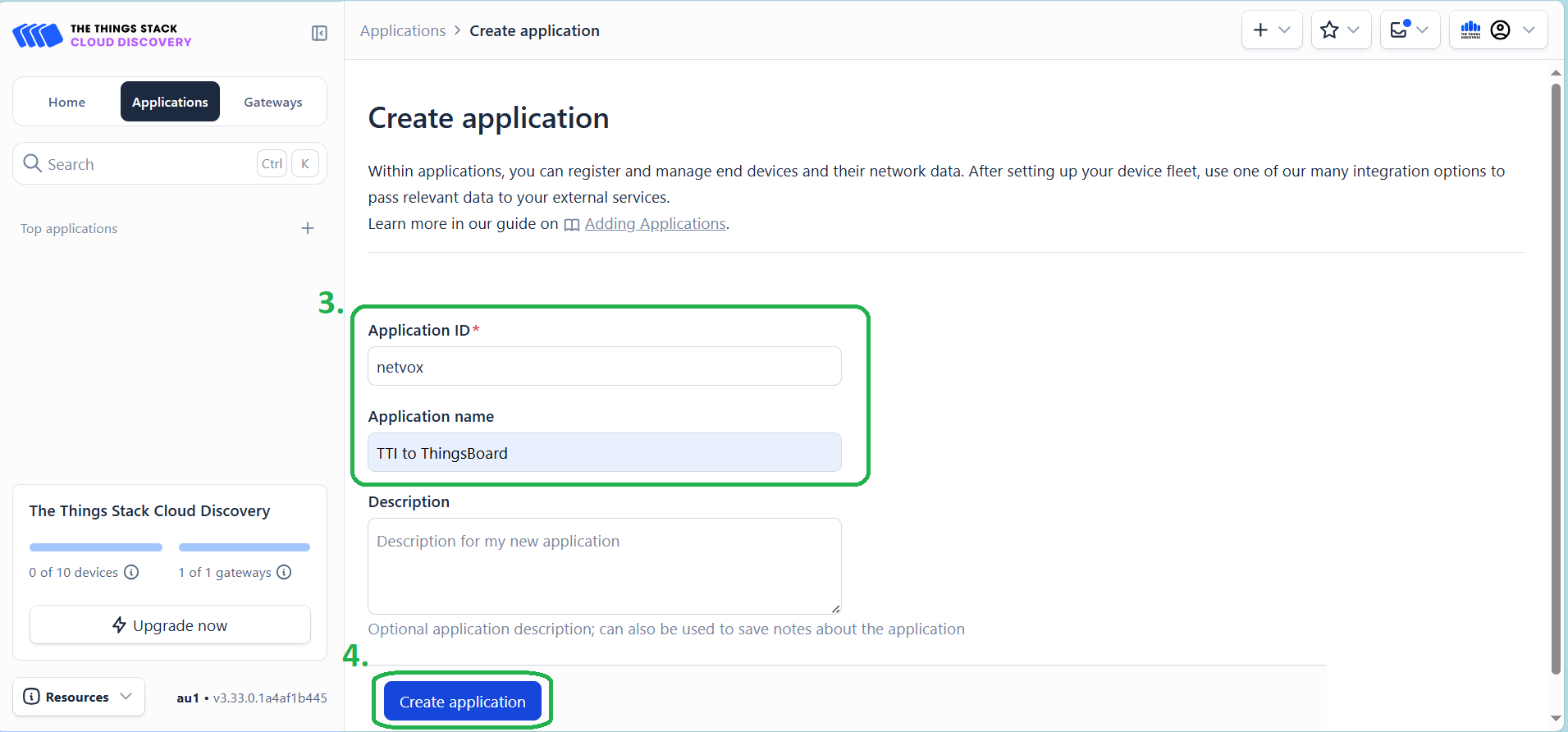Switch to the Gateways tab
The width and height of the screenshot is (1568, 732).
(x=273, y=102)
